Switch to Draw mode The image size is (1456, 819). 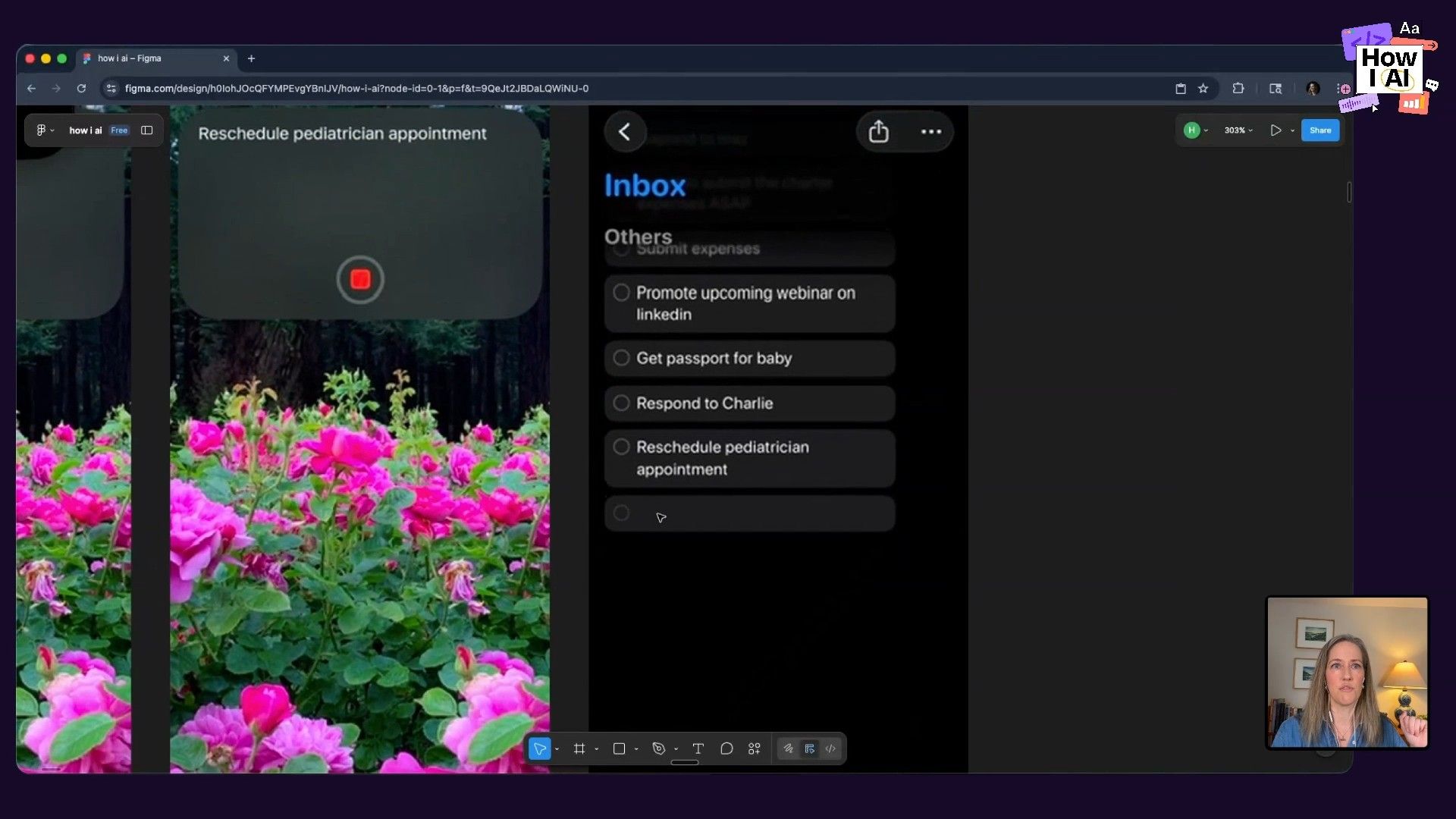789,748
